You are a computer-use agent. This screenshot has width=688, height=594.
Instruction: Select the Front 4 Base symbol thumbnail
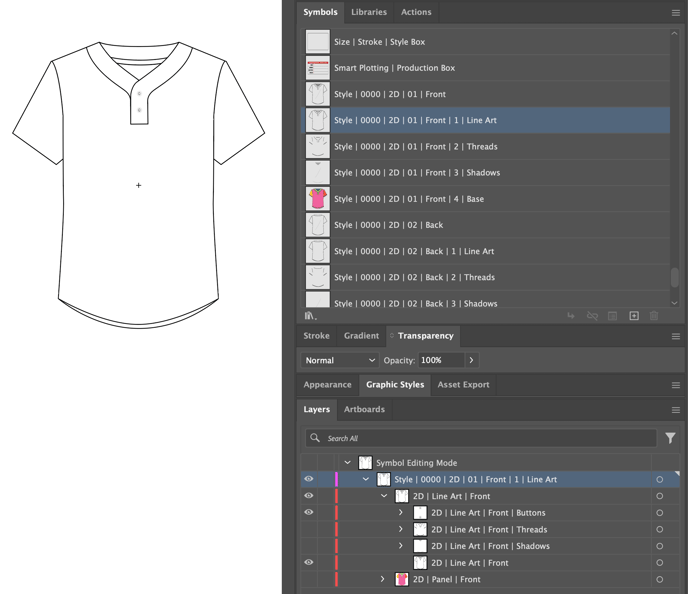tap(318, 199)
